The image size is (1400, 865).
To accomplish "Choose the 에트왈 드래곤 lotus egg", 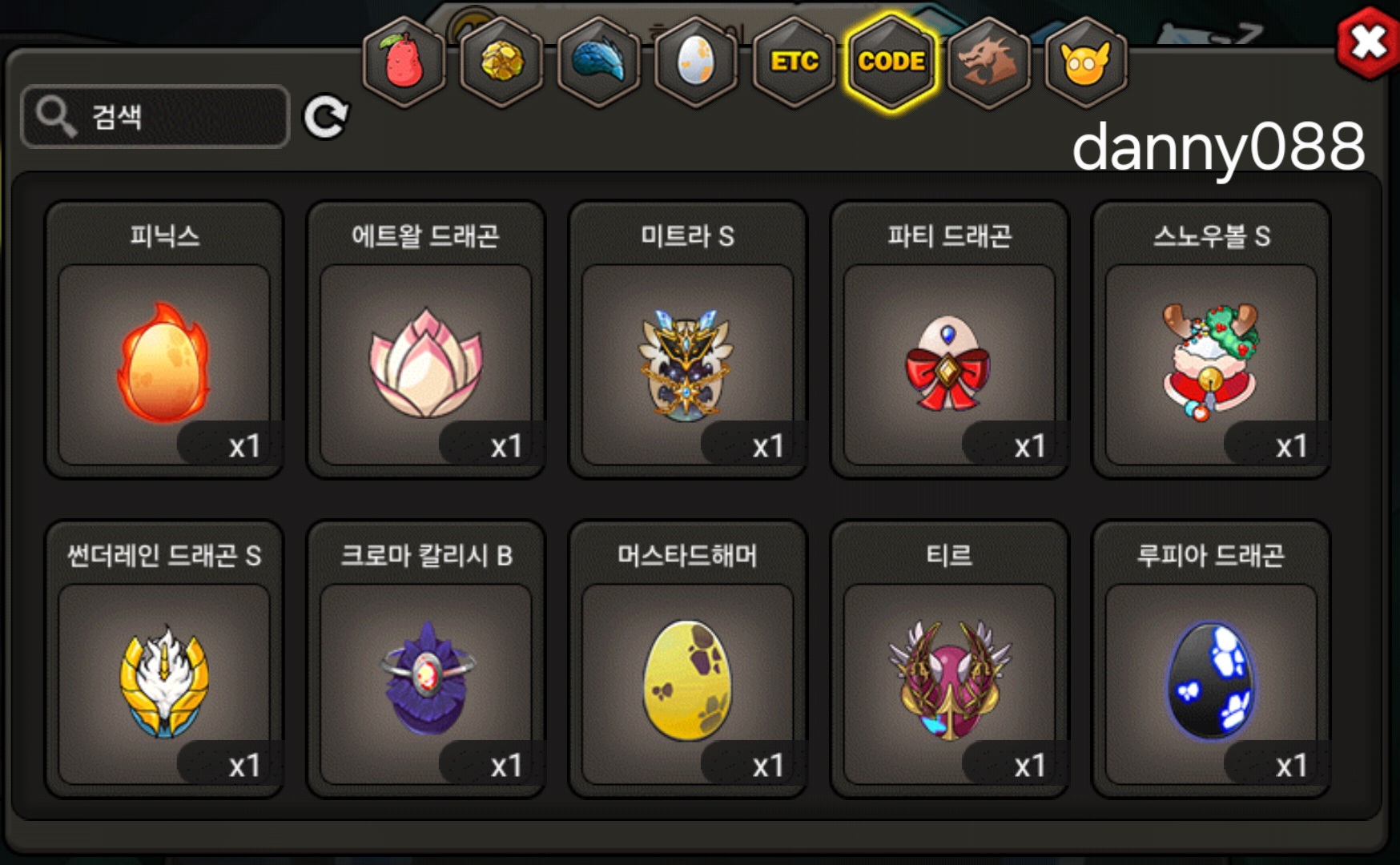I will 426,340.
